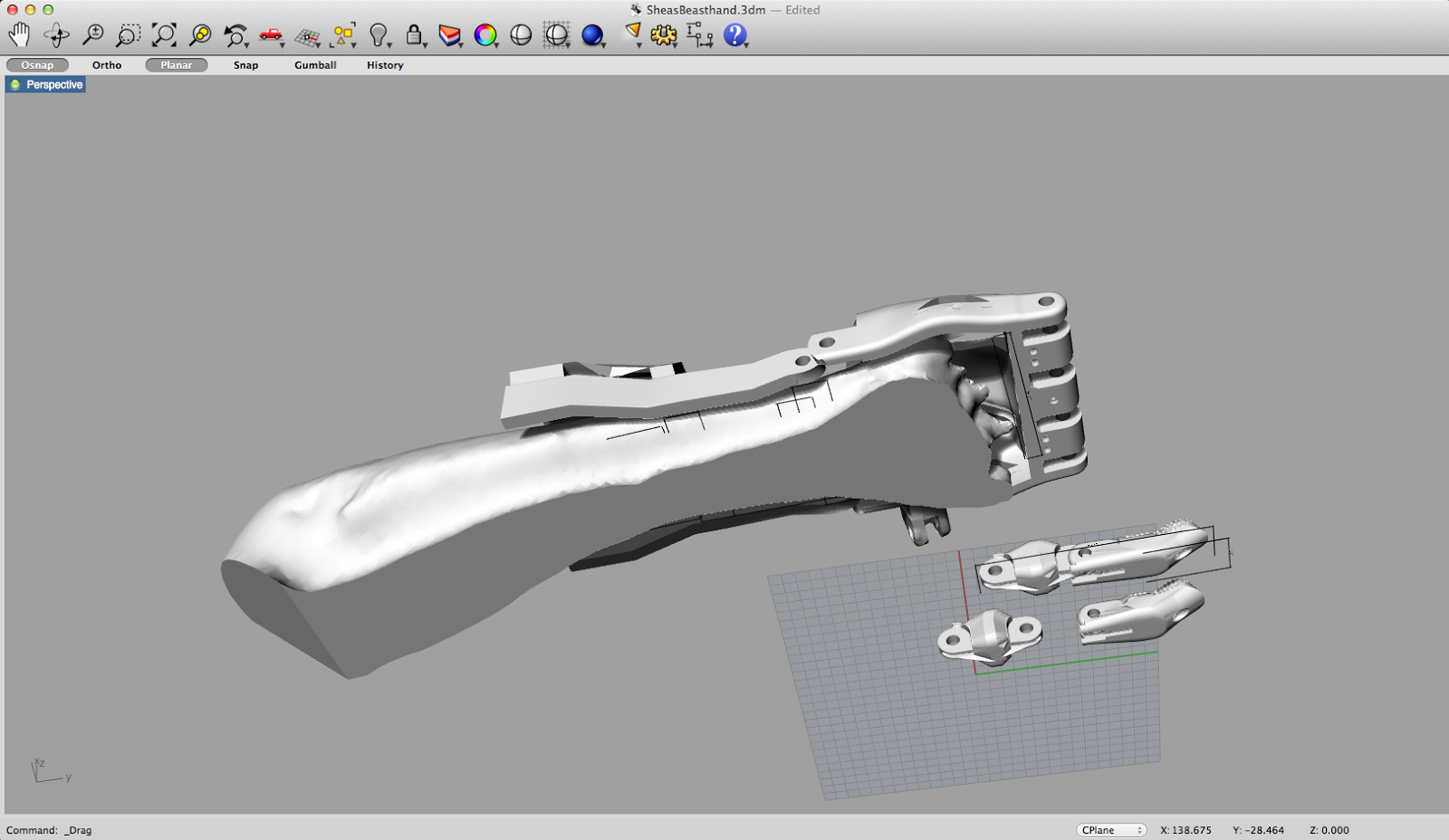Click the Undo view change icon
Image resolution: width=1449 pixels, height=840 pixels.
point(235,34)
